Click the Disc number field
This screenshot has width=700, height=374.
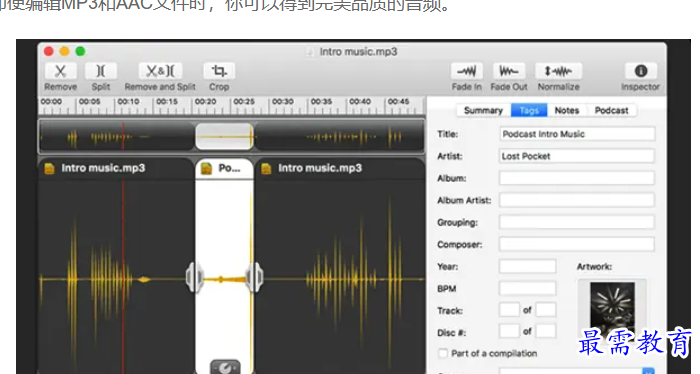509,331
